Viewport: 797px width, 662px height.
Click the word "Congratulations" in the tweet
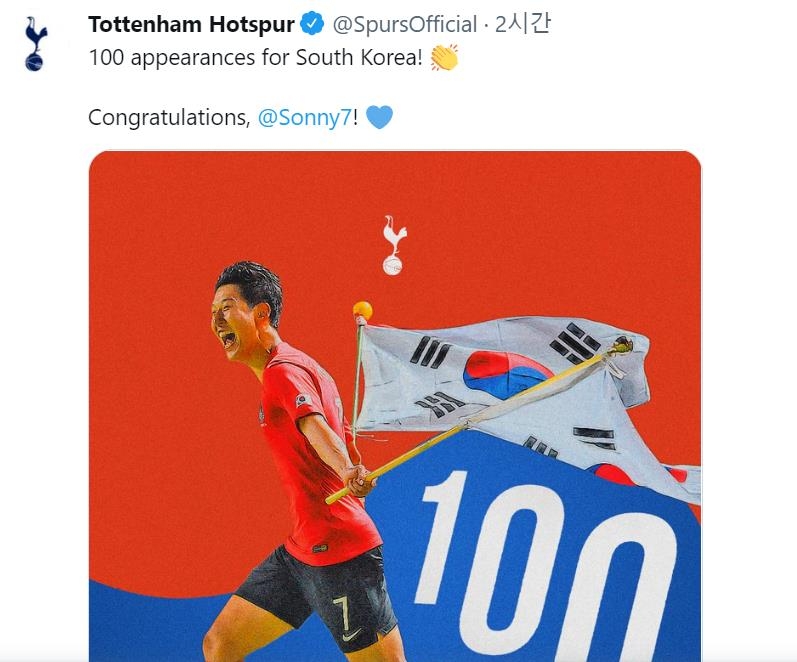point(166,118)
